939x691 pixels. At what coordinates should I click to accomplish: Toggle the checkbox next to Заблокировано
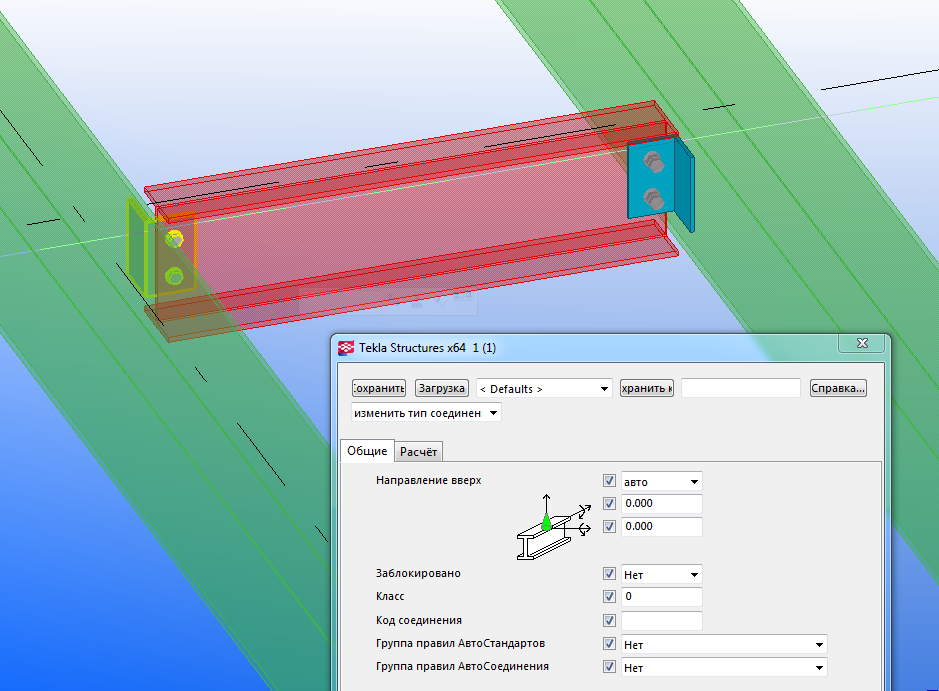click(609, 575)
